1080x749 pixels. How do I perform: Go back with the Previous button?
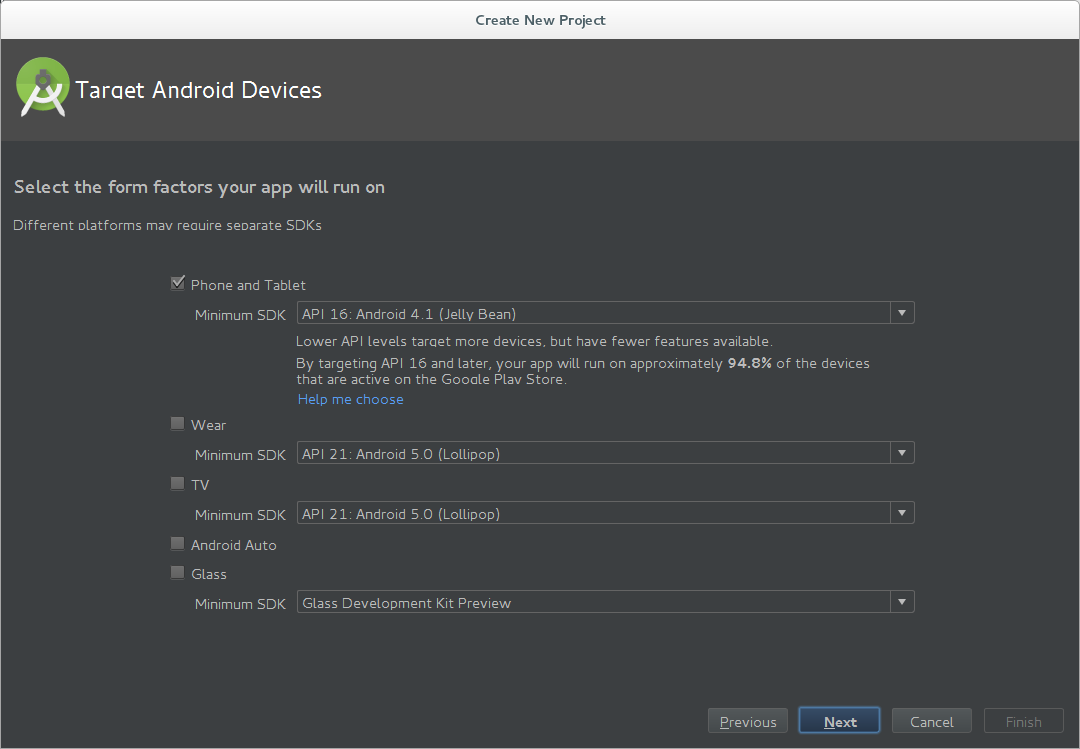[x=748, y=721]
